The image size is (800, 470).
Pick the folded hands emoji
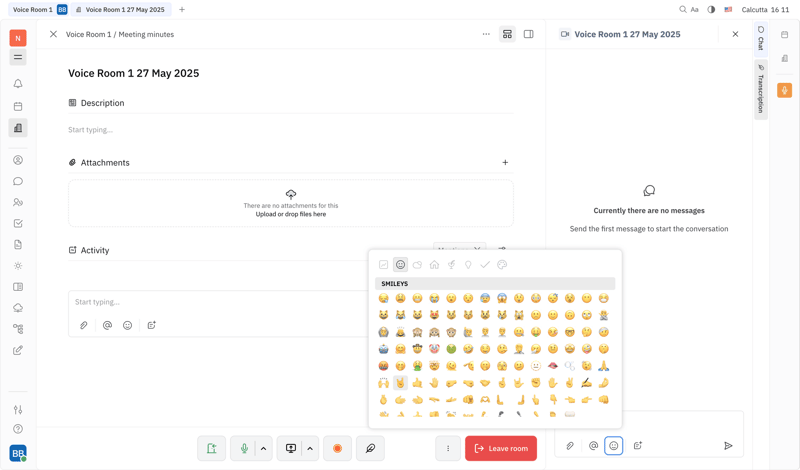click(x=604, y=366)
